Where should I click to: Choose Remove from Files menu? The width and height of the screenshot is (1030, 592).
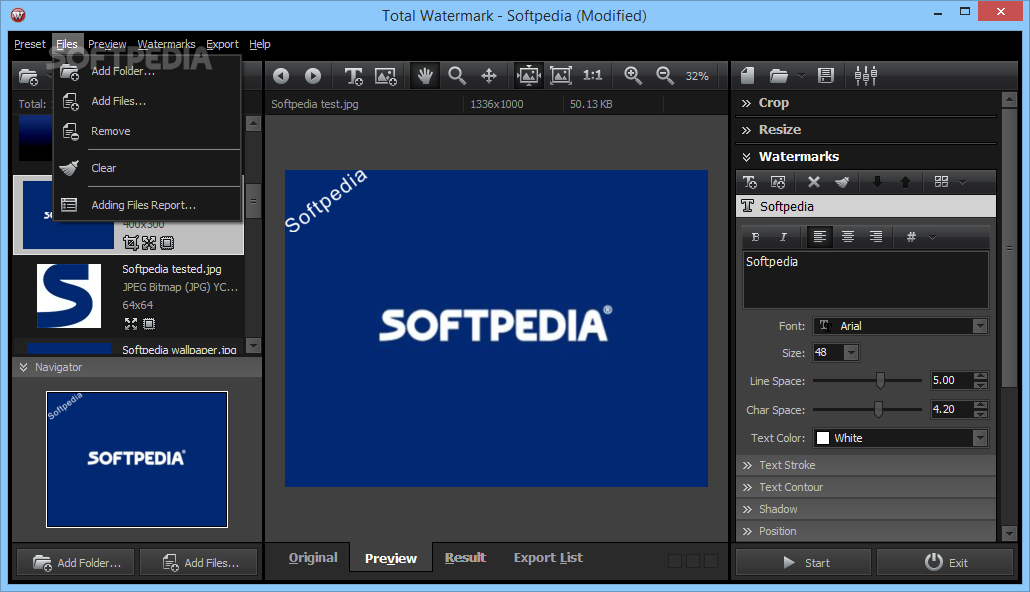click(x=147, y=131)
